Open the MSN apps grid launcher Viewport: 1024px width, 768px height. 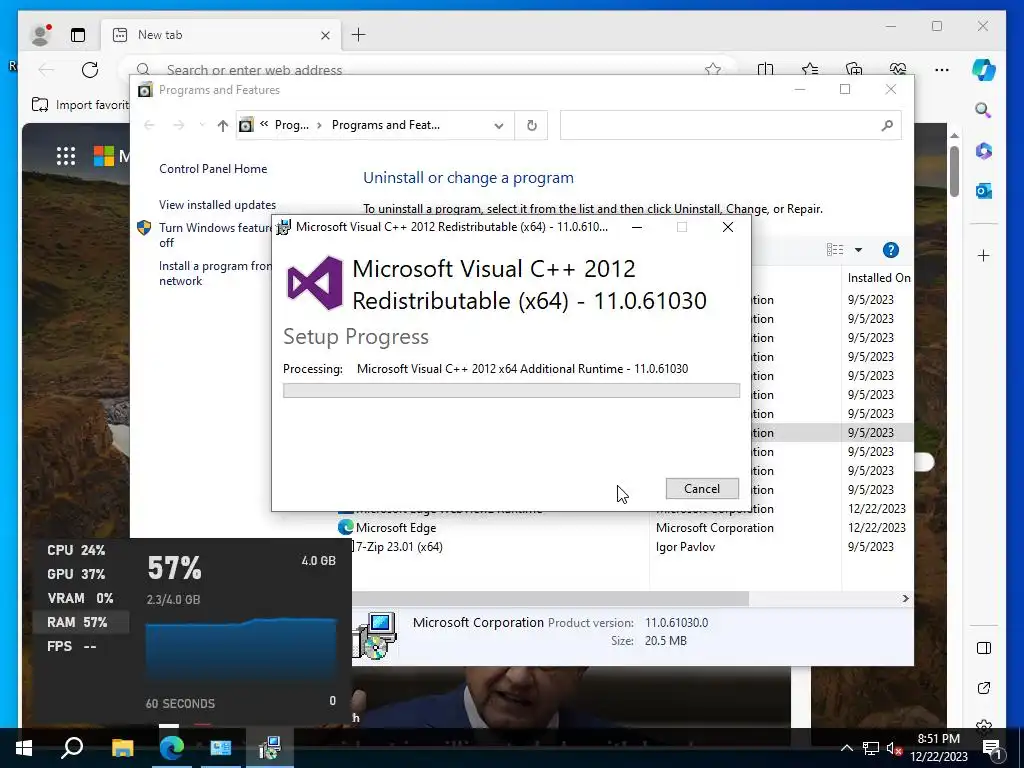(x=66, y=155)
